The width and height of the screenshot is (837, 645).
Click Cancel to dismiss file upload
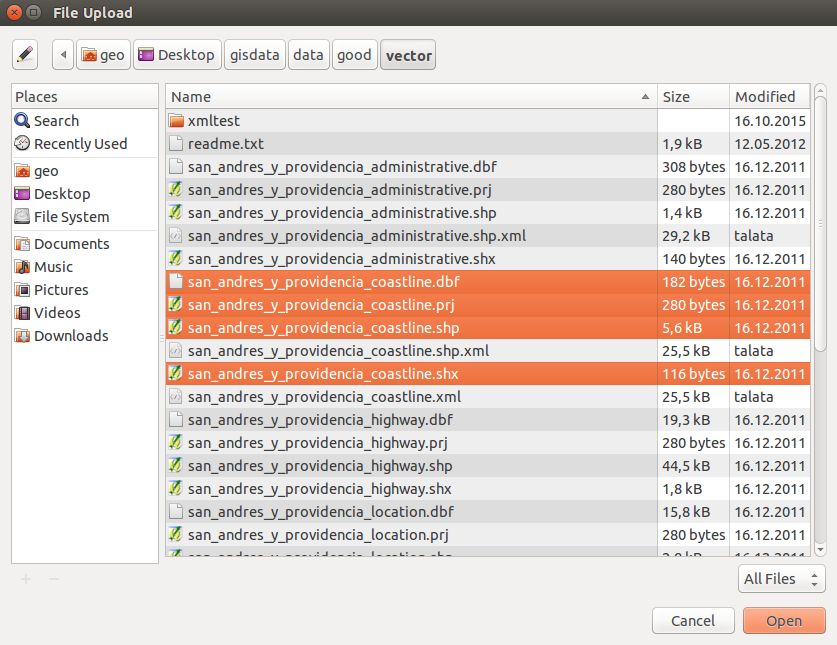693,620
